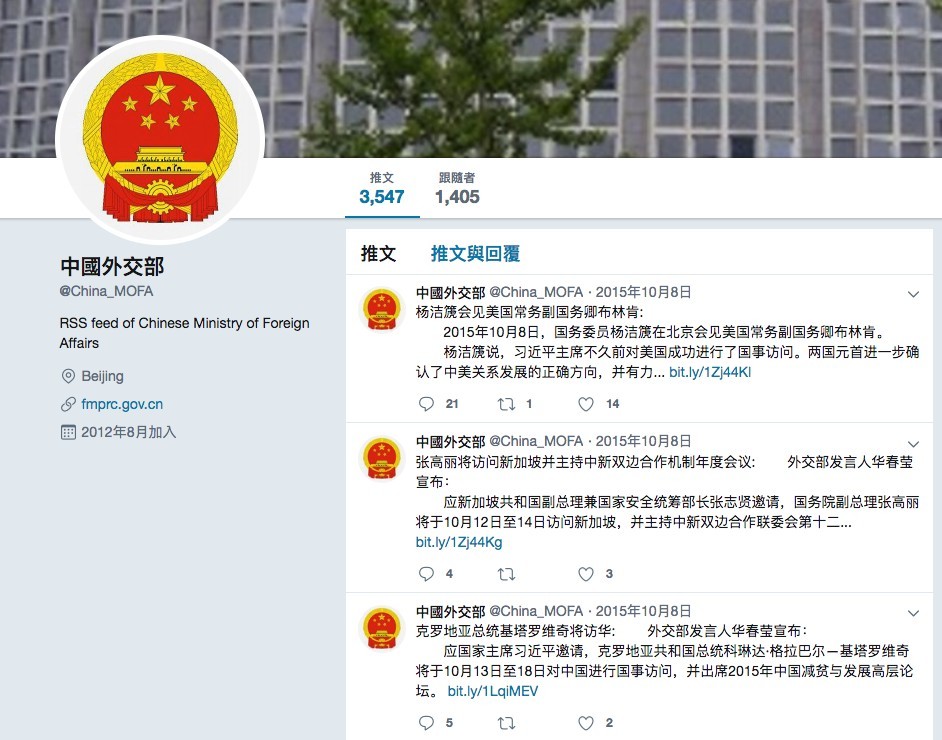Expand options chevron on first tweet
The width and height of the screenshot is (942, 740).
(x=913, y=294)
